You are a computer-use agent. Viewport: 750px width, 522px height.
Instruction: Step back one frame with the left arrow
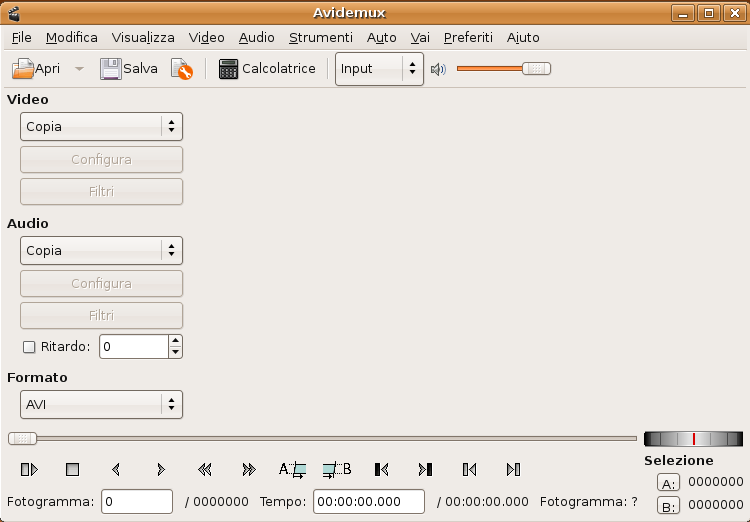116,469
